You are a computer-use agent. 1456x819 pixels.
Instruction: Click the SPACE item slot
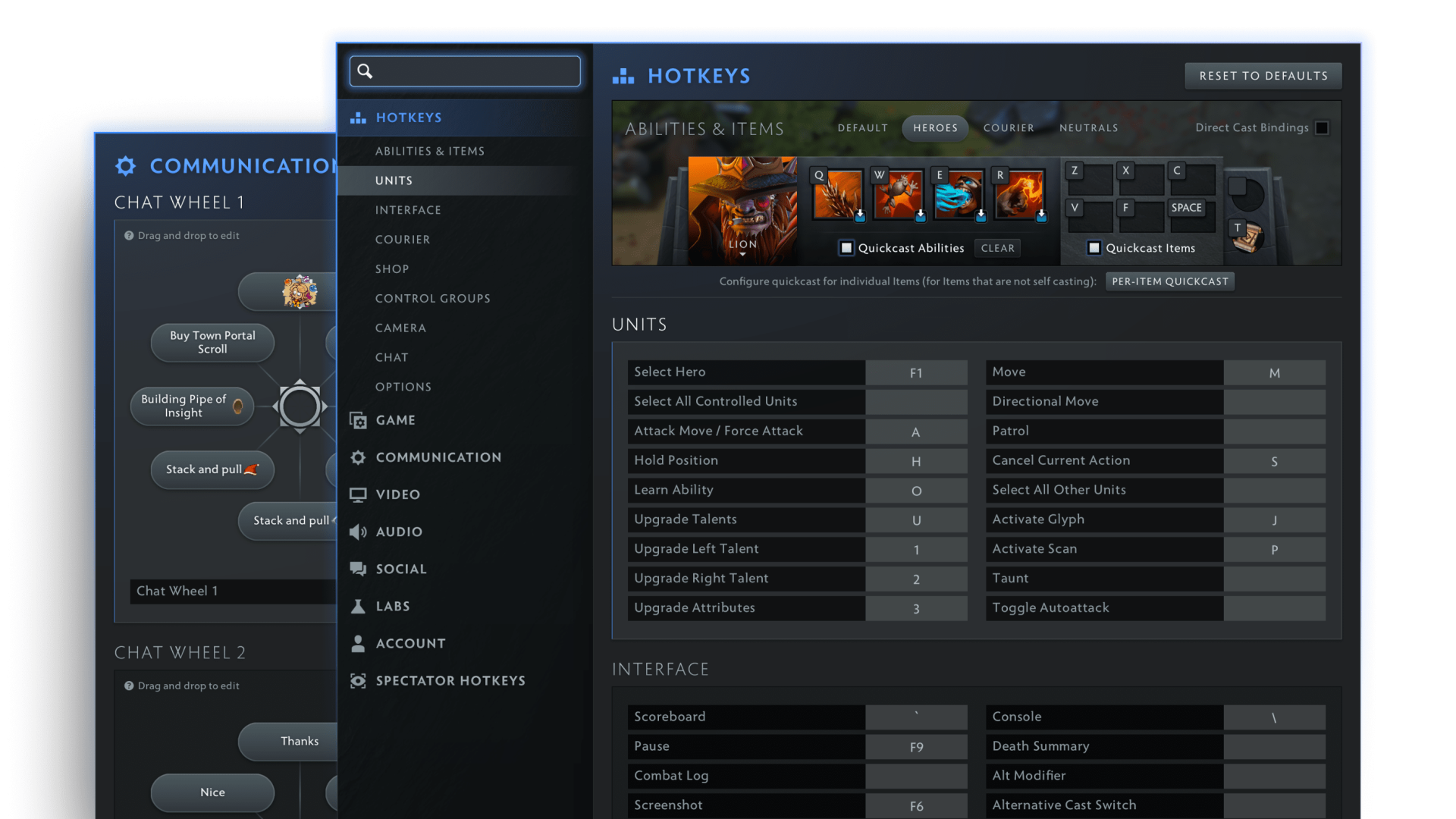[1192, 216]
